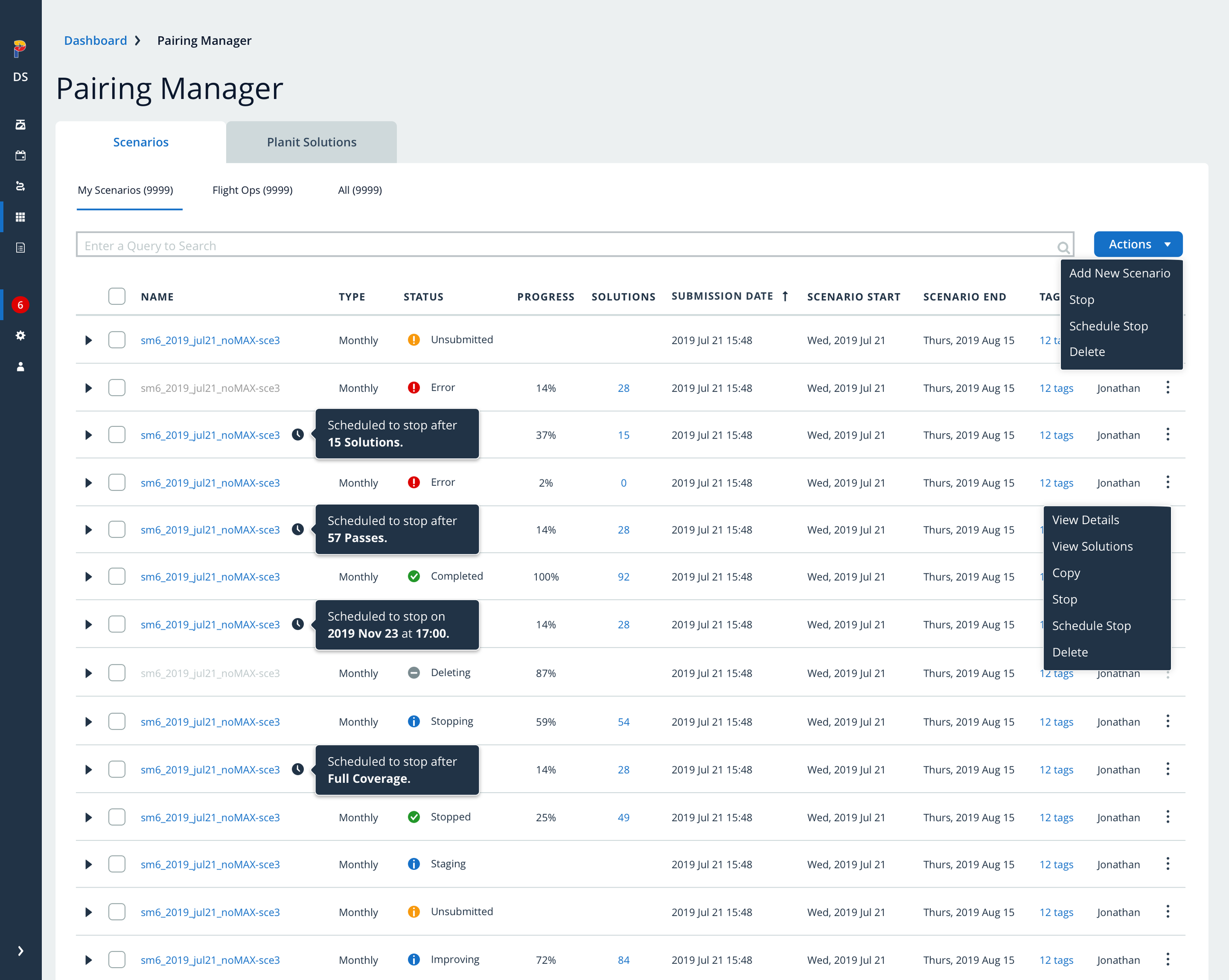Viewport: 1229px width, 980px height.
Task: Expand the Stopping row triangle
Action: (x=88, y=721)
